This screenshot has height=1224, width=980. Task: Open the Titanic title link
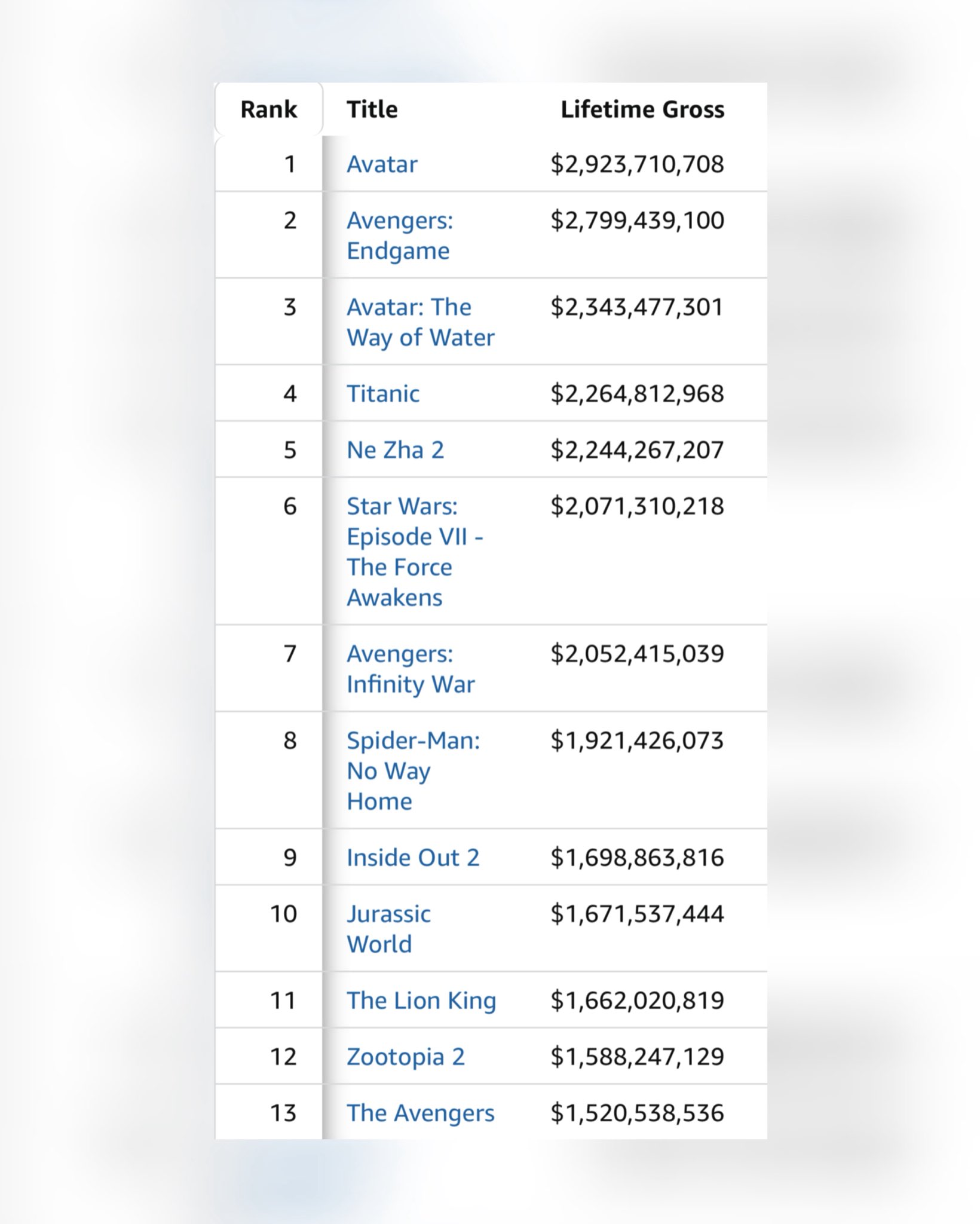383,393
